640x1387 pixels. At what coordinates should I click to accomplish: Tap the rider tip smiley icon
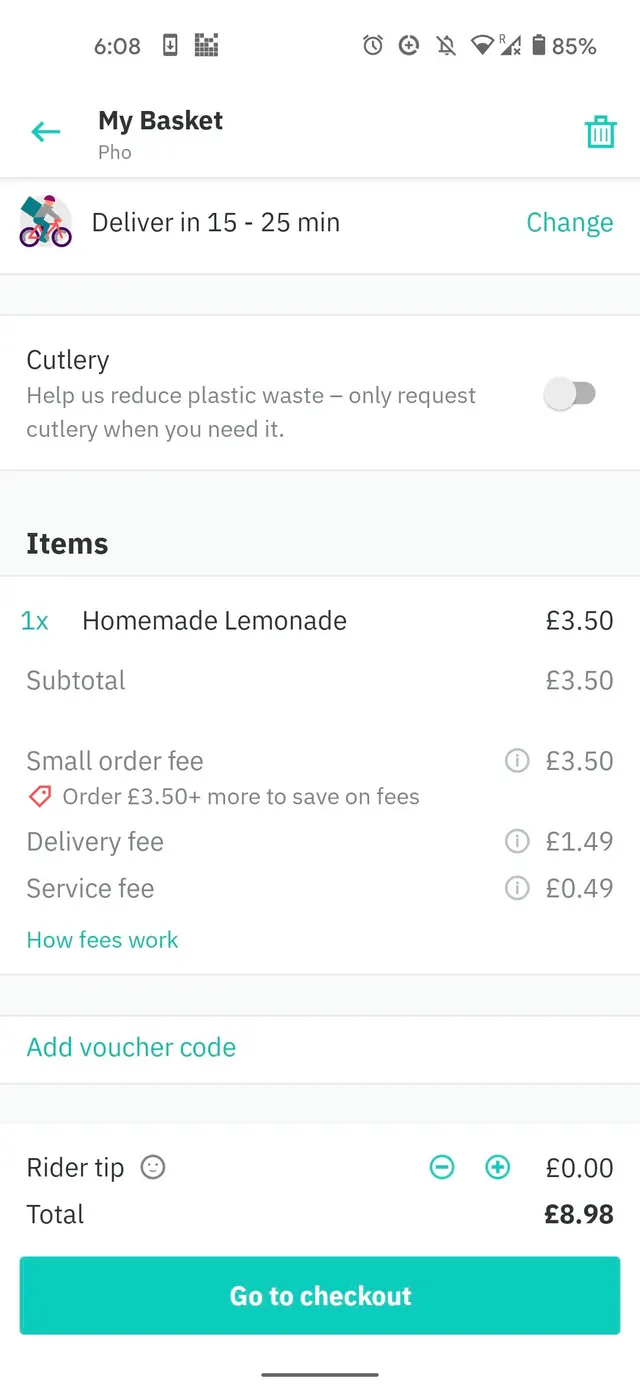pyautogui.click(x=153, y=1167)
